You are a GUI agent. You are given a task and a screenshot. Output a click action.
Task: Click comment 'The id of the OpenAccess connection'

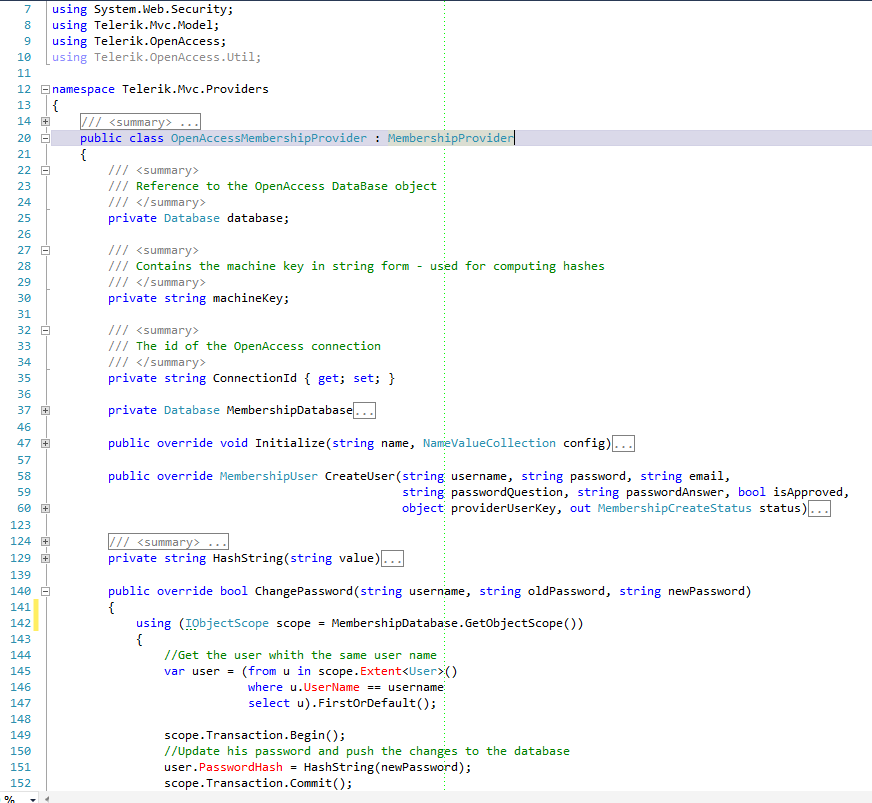click(x=259, y=346)
